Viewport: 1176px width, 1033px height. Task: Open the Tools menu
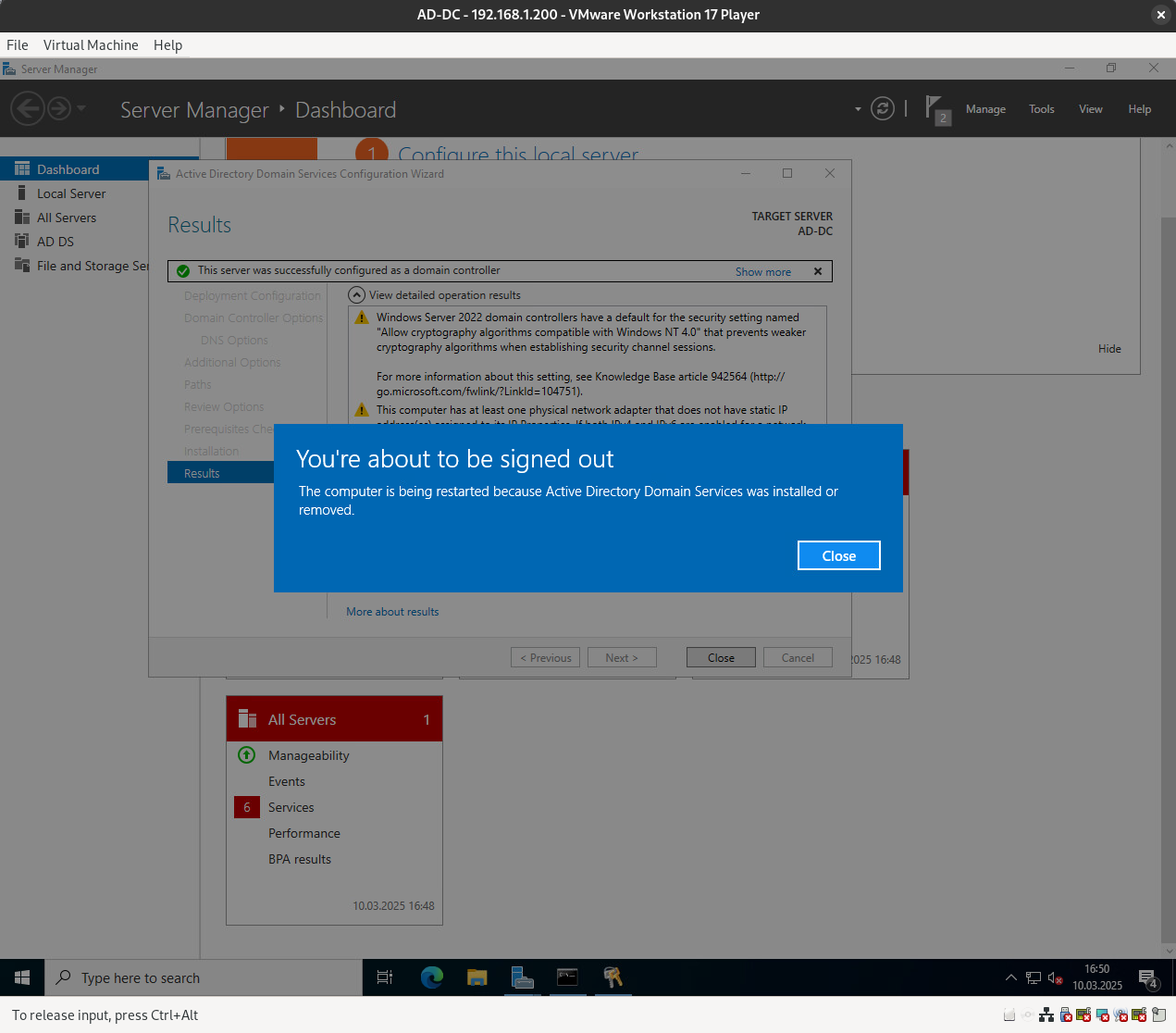tap(1041, 109)
